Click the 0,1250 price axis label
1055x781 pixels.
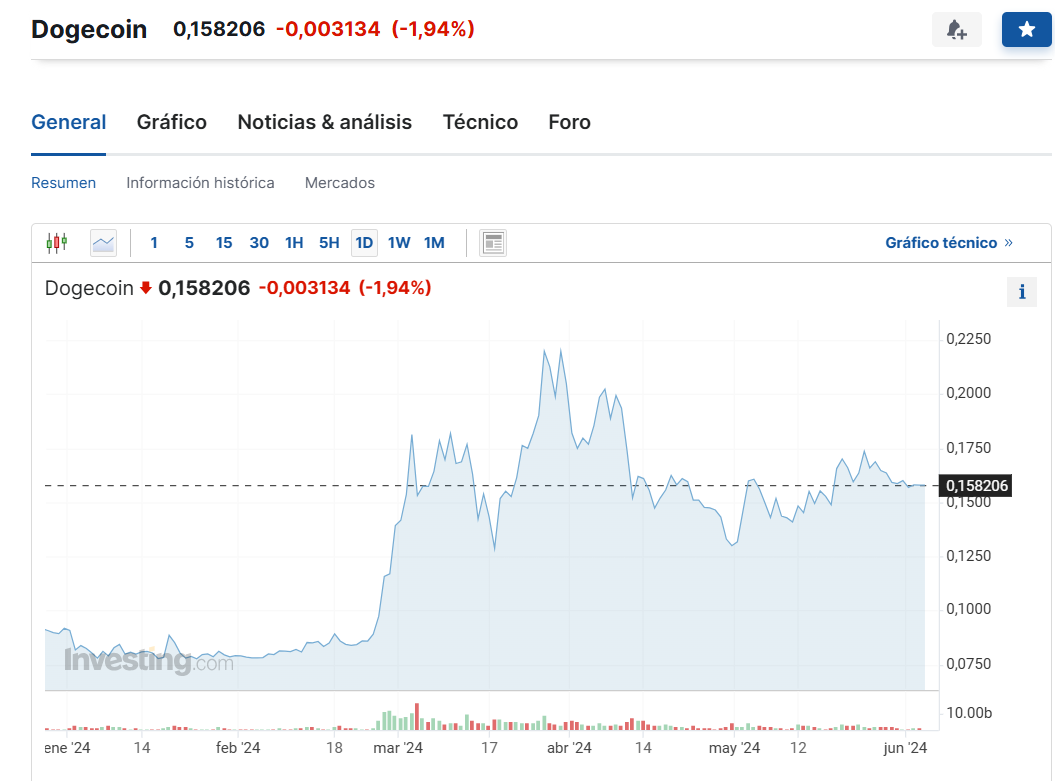[x=968, y=556]
